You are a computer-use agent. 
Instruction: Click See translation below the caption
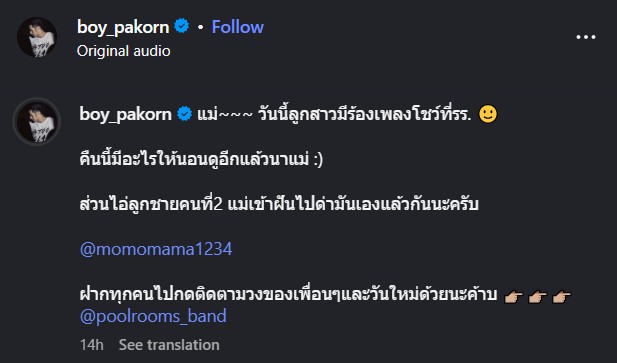coord(169,345)
